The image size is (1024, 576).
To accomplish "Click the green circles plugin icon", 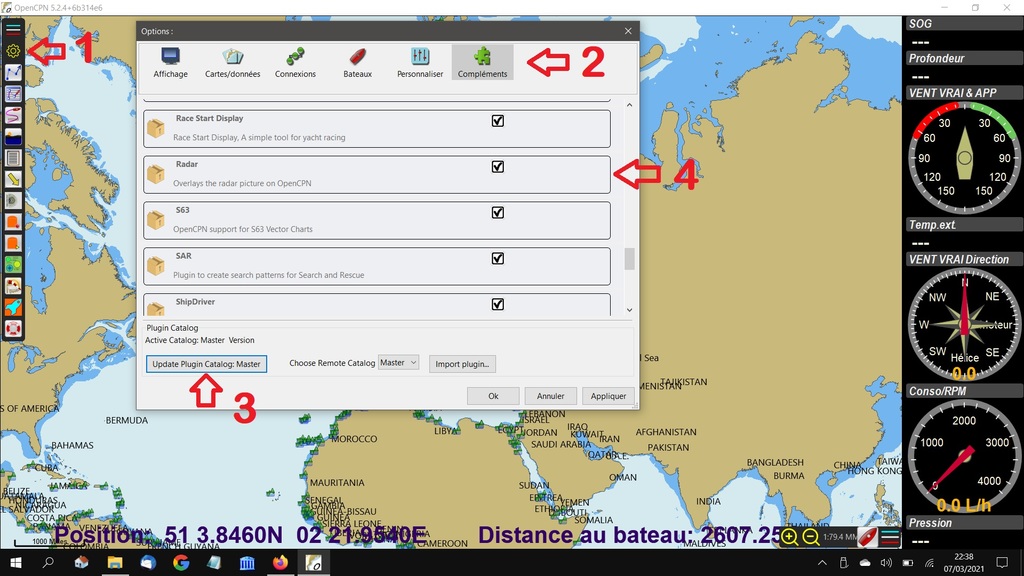I will [x=13, y=264].
